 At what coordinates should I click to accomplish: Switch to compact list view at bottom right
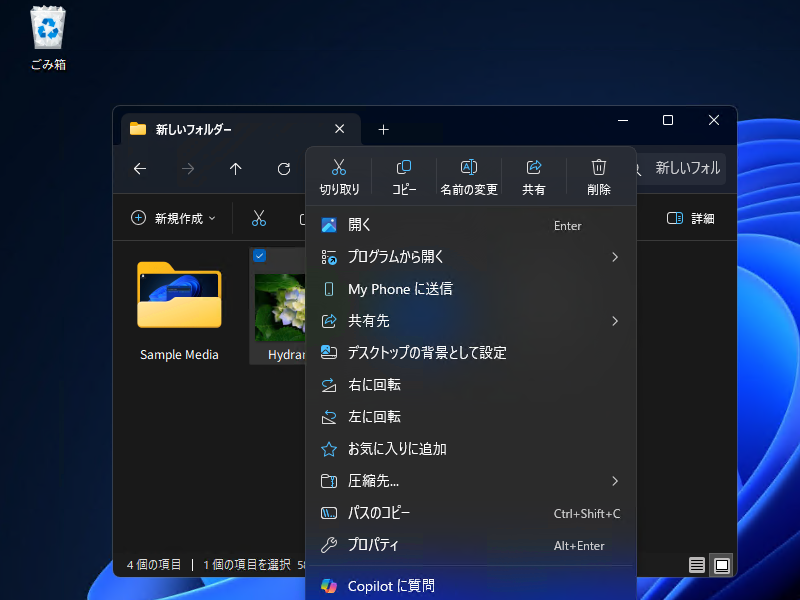696,565
